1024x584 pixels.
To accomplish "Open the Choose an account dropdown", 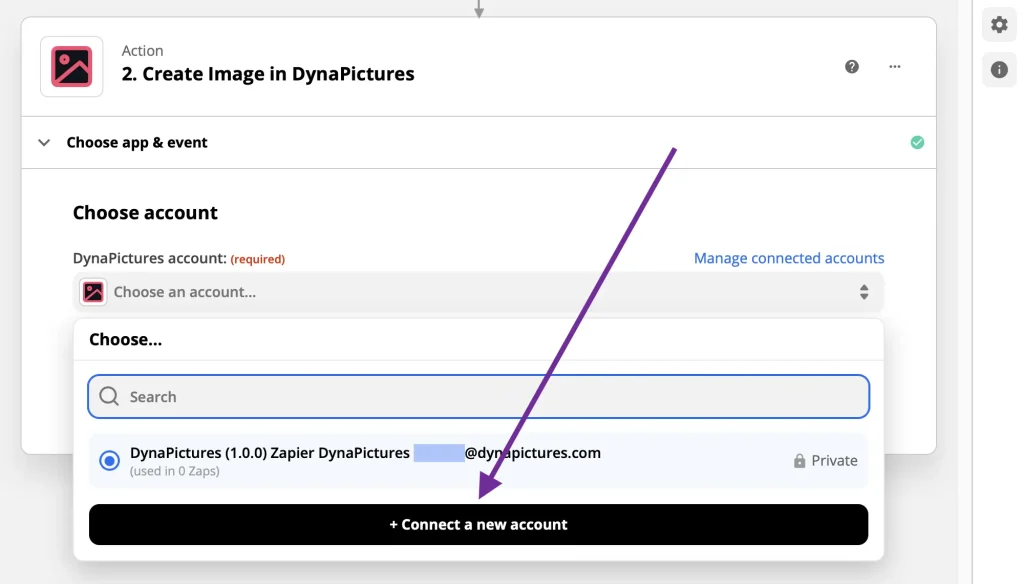I will 479,292.
